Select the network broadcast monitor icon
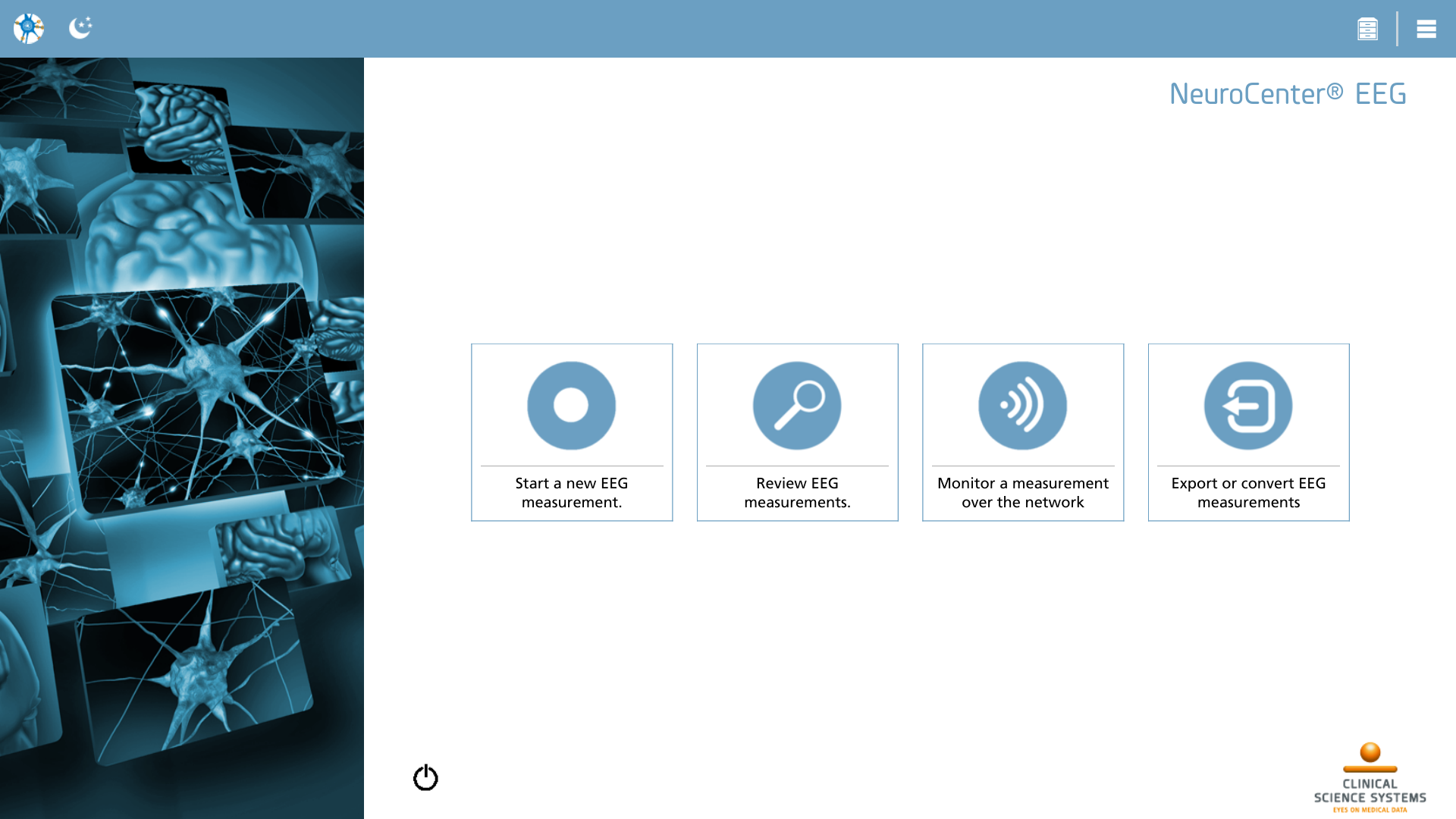Image resolution: width=1456 pixels, height=819 pixels. click(1022, 406)
